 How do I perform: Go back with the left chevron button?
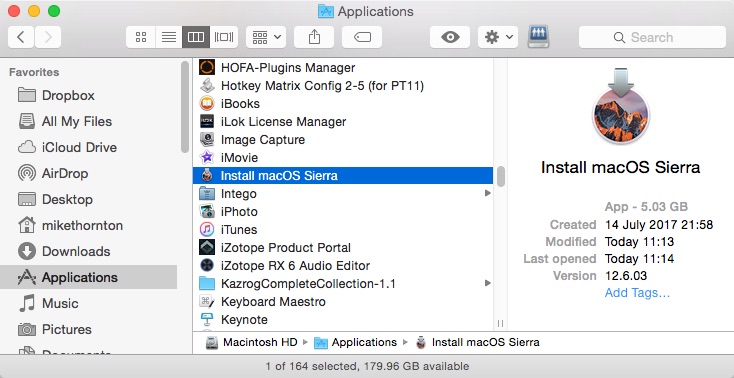pos(21,37)
